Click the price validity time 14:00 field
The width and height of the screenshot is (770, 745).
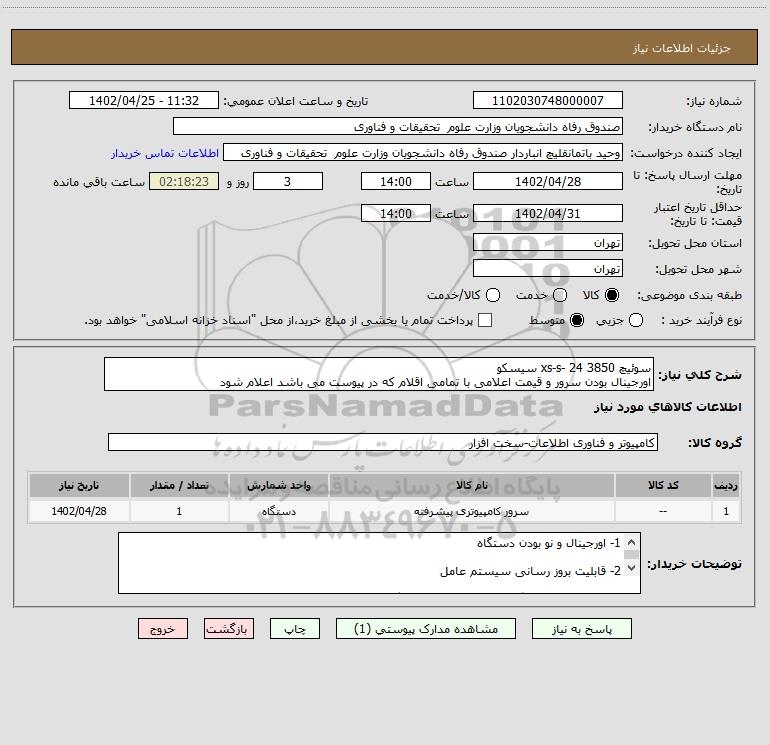[396, 213]
